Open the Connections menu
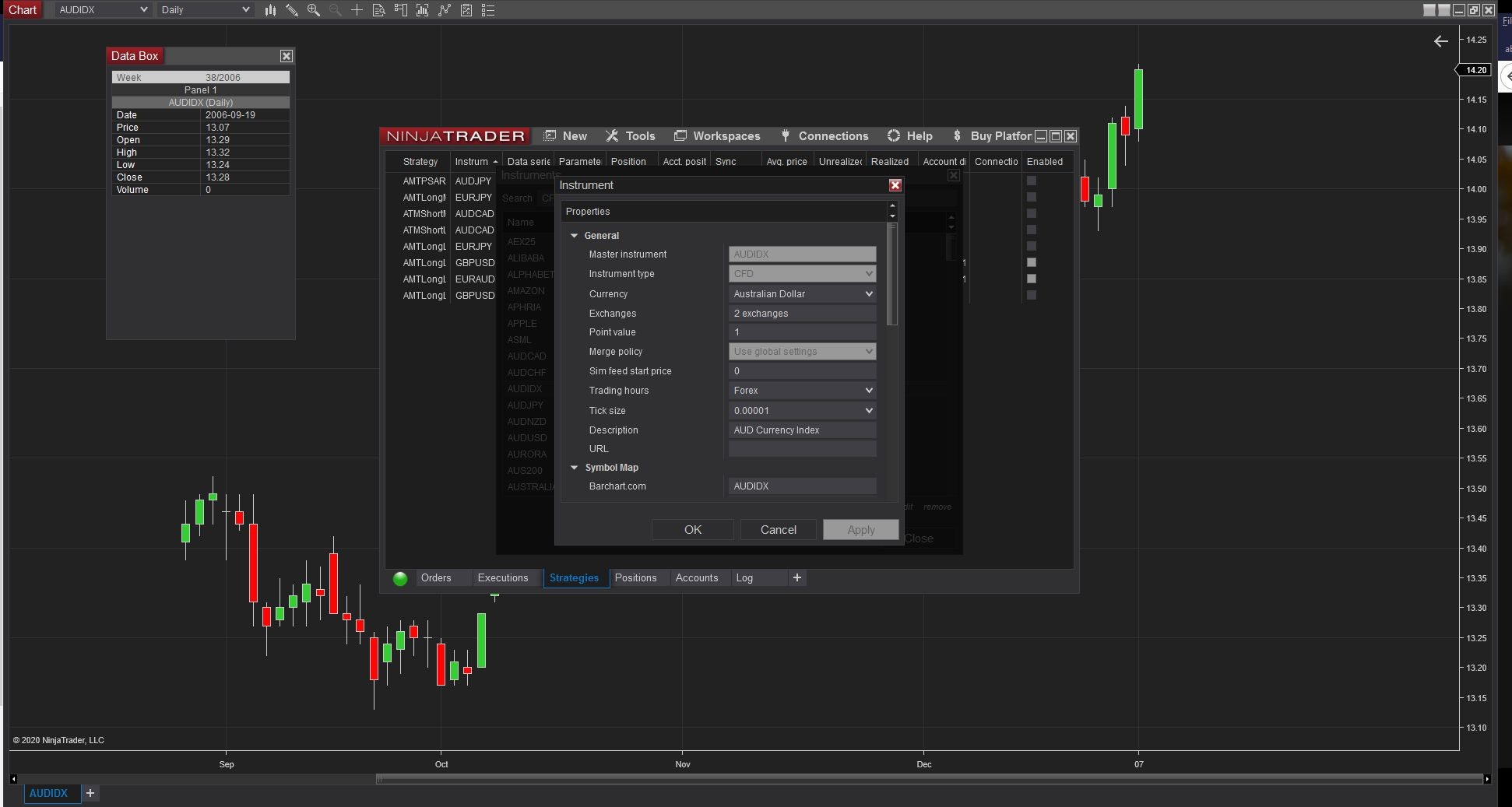Viewport: 1512px width, 807px height. pyautogui.click(x=825, y=136)
